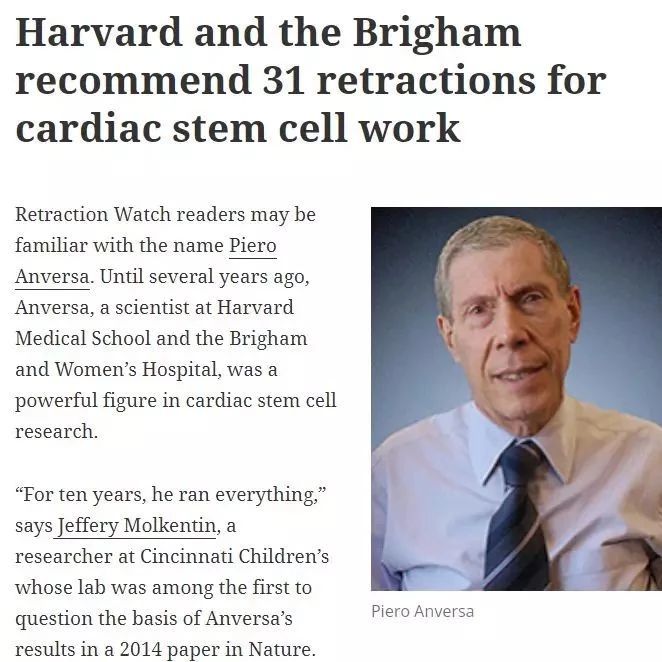Click the number "31" in the headline
The height and width of the screenshot is (662, 662).
283,80
